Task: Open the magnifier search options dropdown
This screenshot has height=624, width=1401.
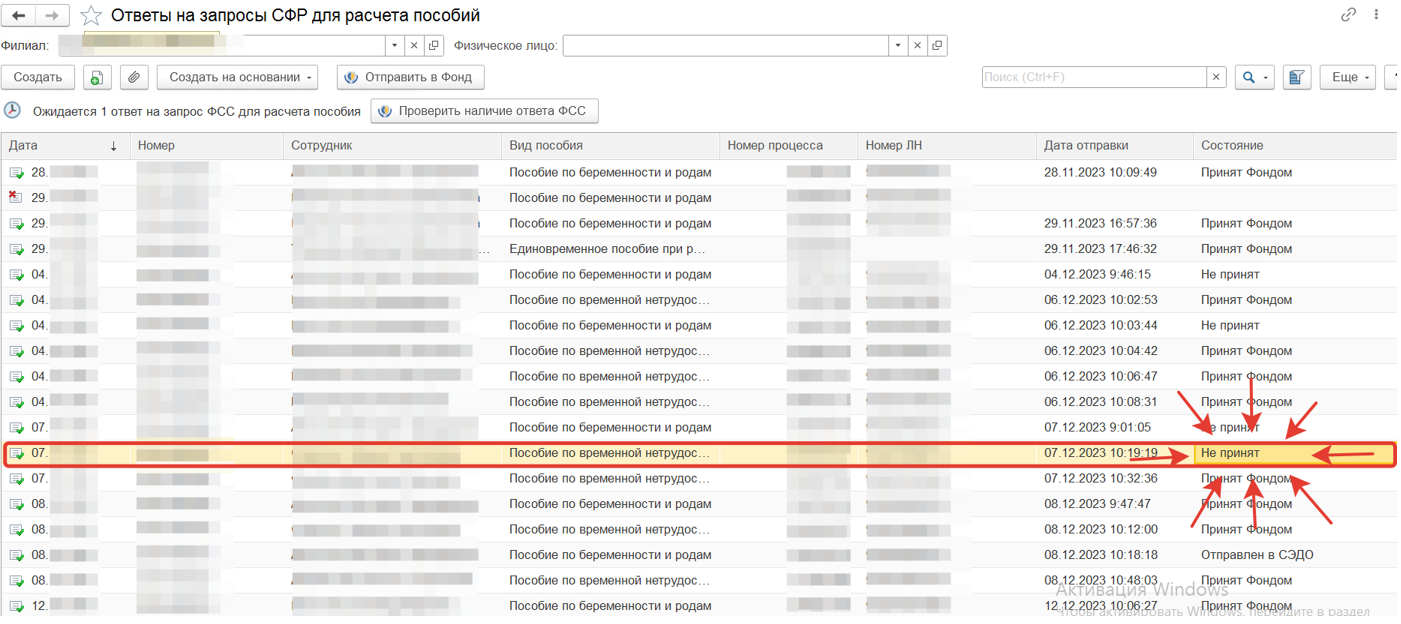Action: coord(1254,78)
